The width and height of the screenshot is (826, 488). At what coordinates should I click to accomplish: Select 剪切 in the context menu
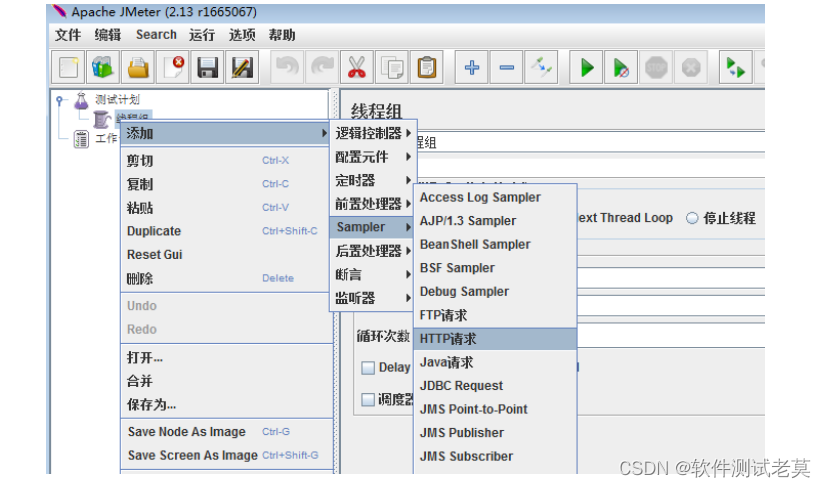click(x=226, y=161)
